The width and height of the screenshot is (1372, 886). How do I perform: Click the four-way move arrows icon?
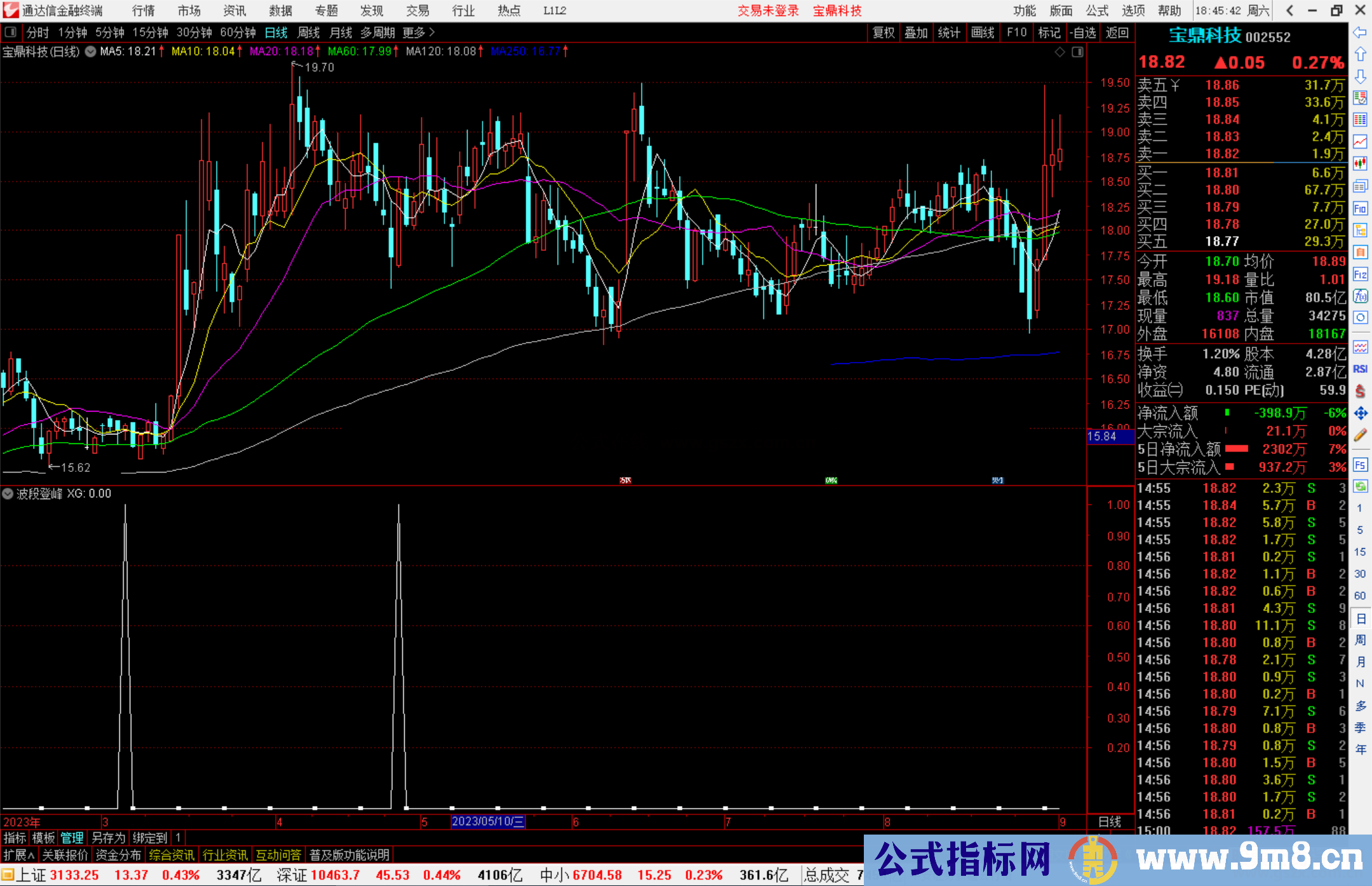pyautogui.click(x=1360, y=413)
